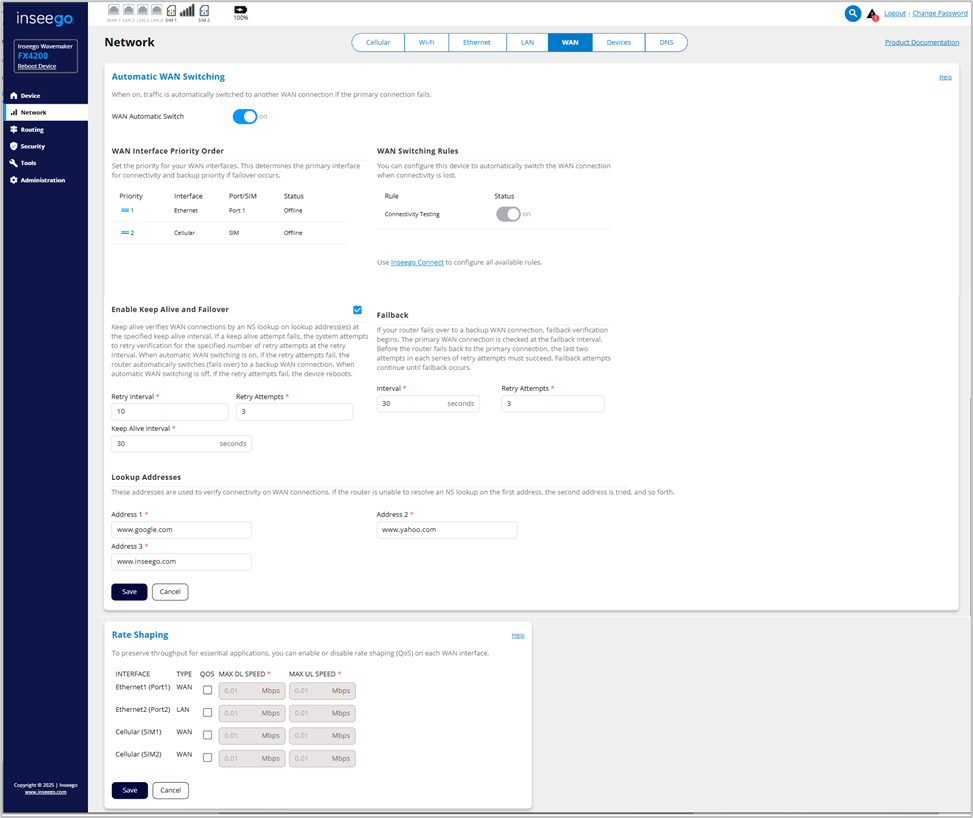Image resolution: width=973 pixels, height=818 pixels.
Task: Save the Rate Shaping settings
Action: tap(129, 790)
